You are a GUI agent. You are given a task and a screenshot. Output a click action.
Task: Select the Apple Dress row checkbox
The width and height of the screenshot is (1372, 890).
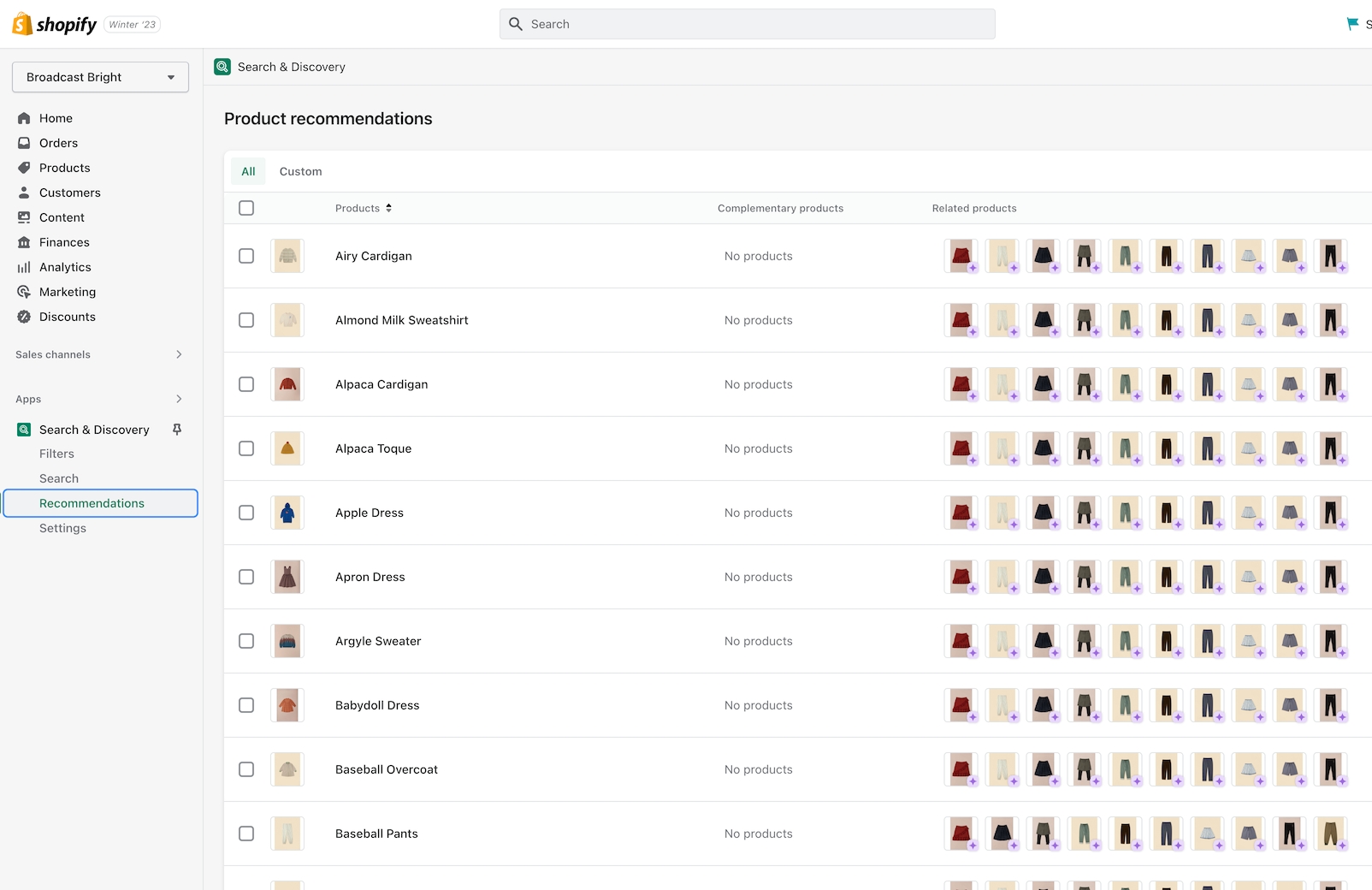pos(246,513)
